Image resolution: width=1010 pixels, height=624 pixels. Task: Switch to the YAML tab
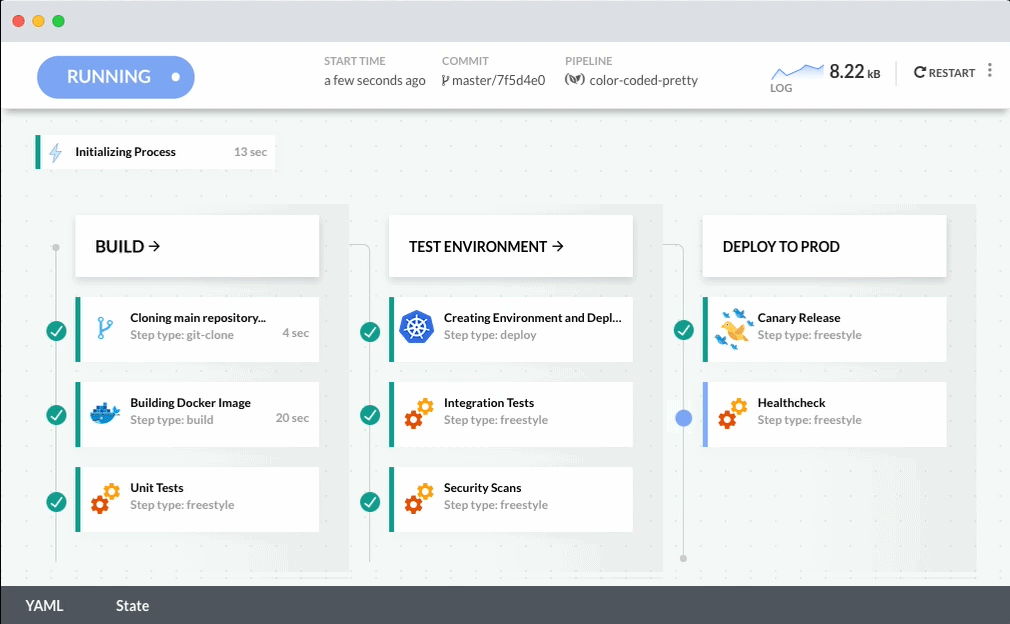[44, 605]
